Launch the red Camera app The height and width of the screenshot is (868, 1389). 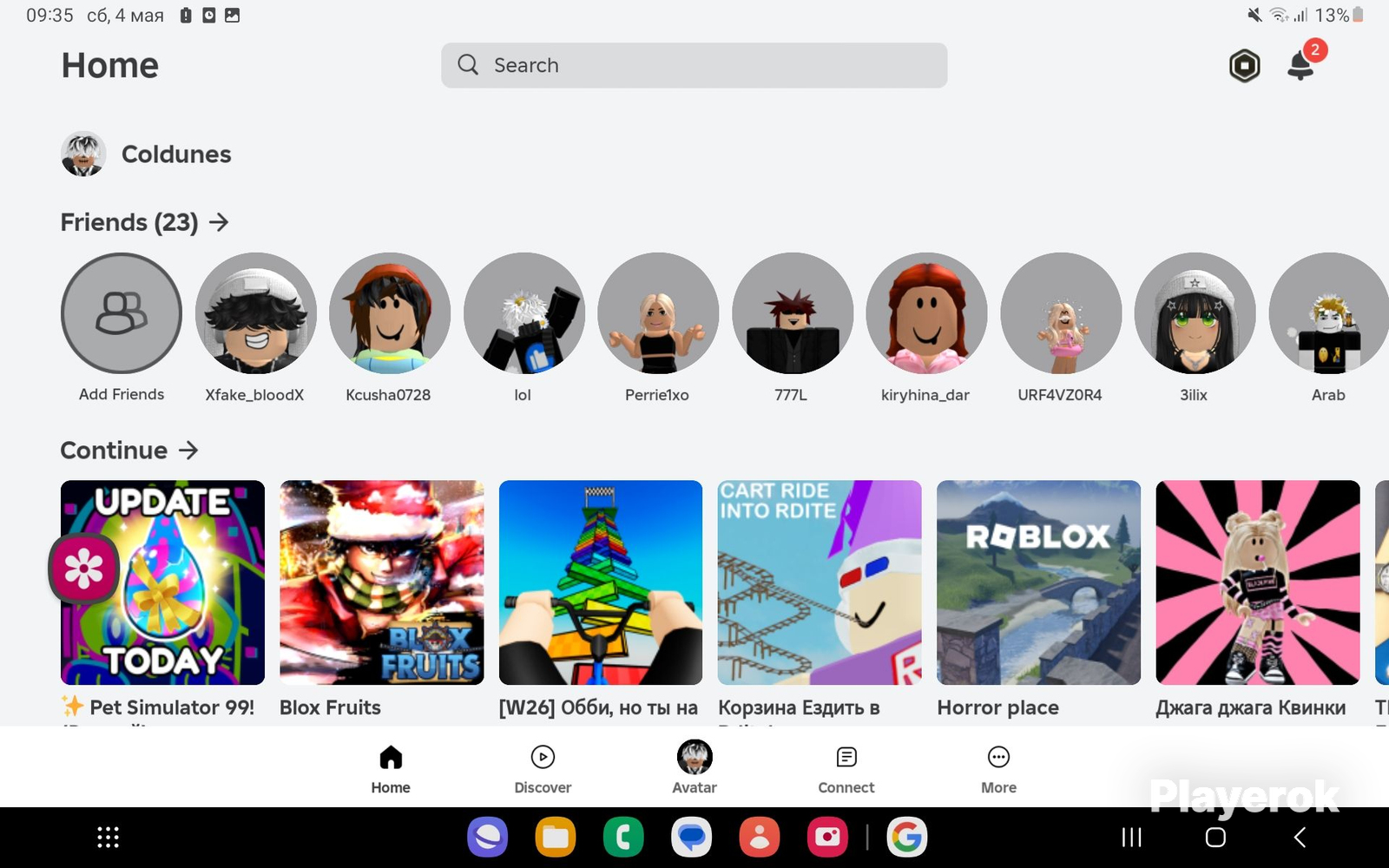827,838
